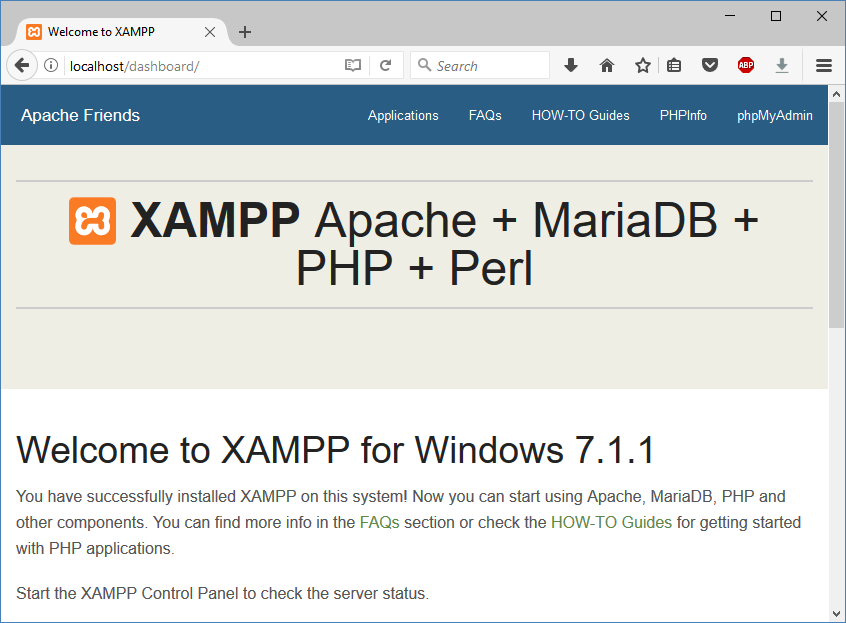This screenshot has width=846, height=623.
Task: Close the Welcome to XAMPP tab
Action: pos(210,32)
